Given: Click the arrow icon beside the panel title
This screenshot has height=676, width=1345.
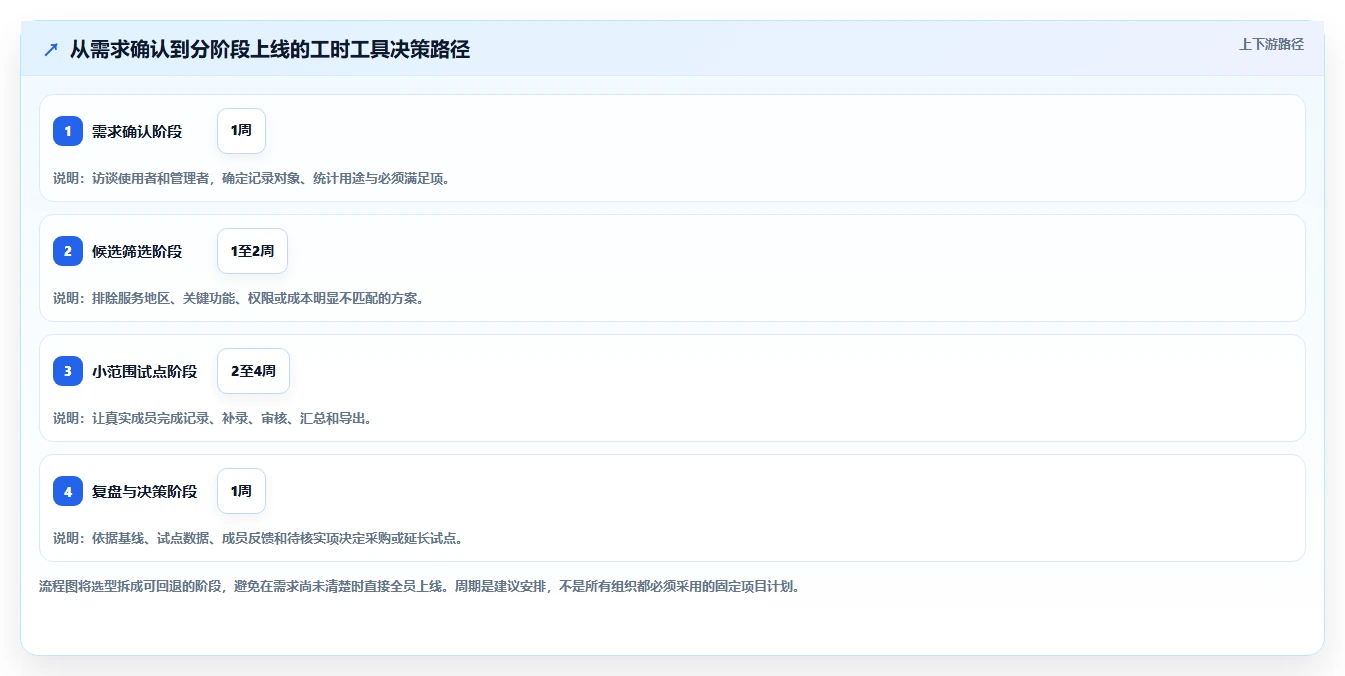Looking at the screenshot, I should click(51, 49).
